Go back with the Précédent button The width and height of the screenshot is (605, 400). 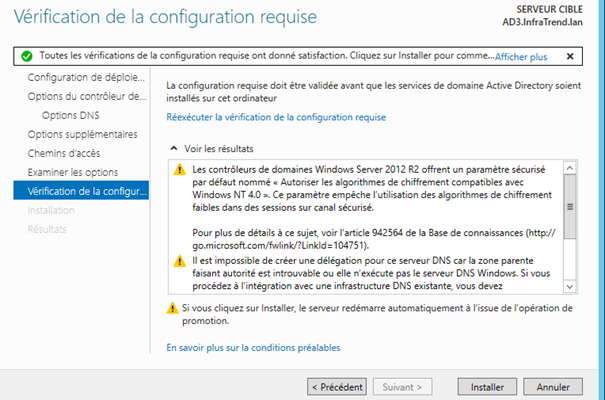[335, 385]
